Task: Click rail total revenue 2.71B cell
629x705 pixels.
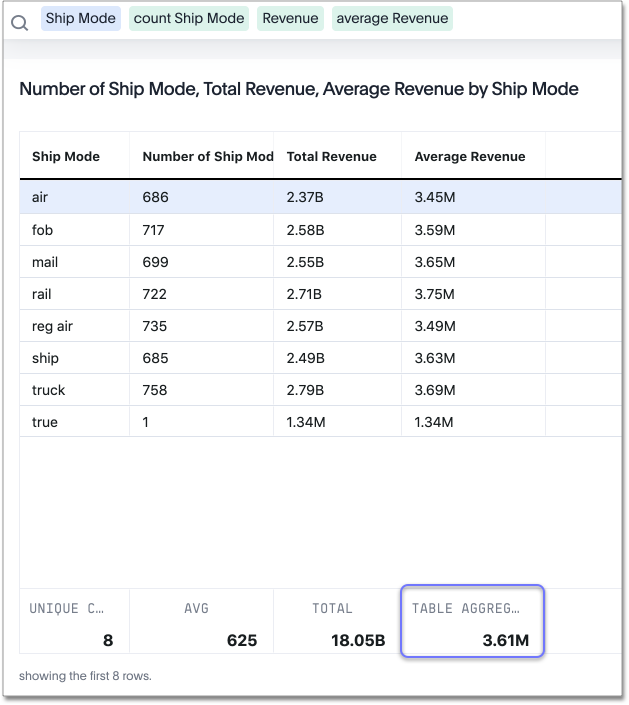Action: tap(305, 294)
